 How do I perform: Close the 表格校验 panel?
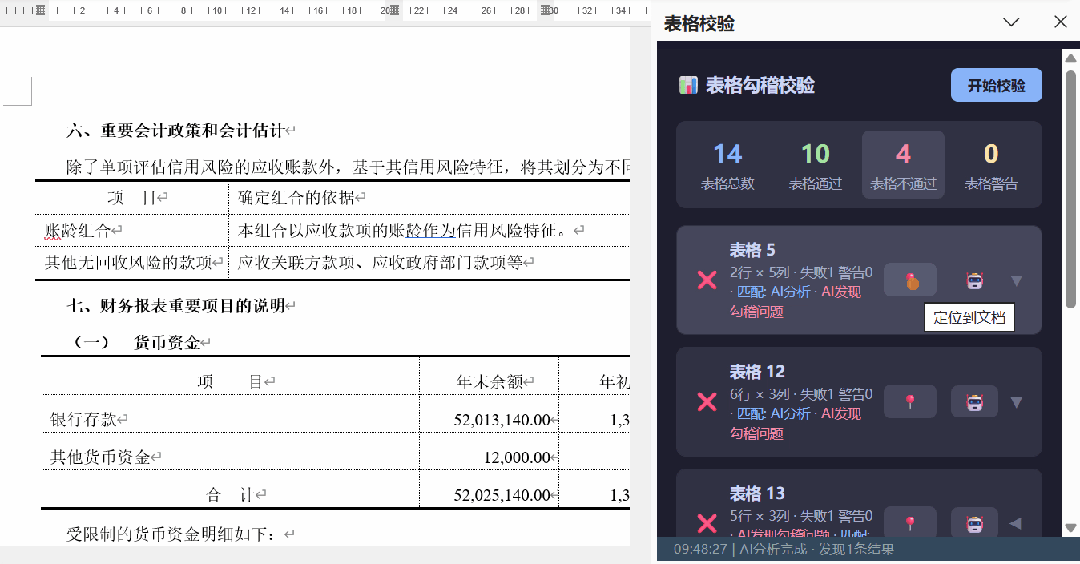click(1060, 22)
